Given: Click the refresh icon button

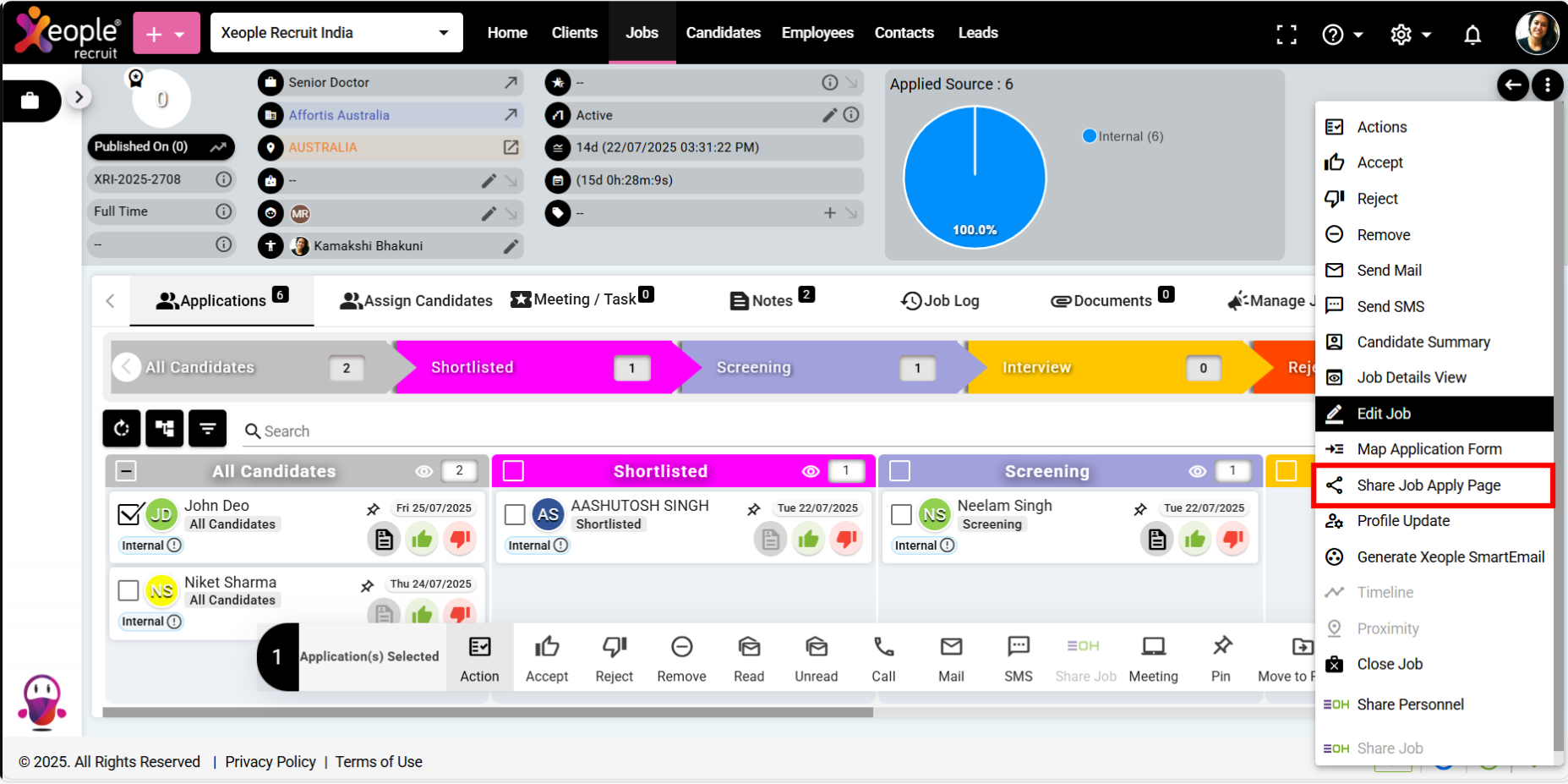Looking at the screenshot, I should click(x=122, y=428).
